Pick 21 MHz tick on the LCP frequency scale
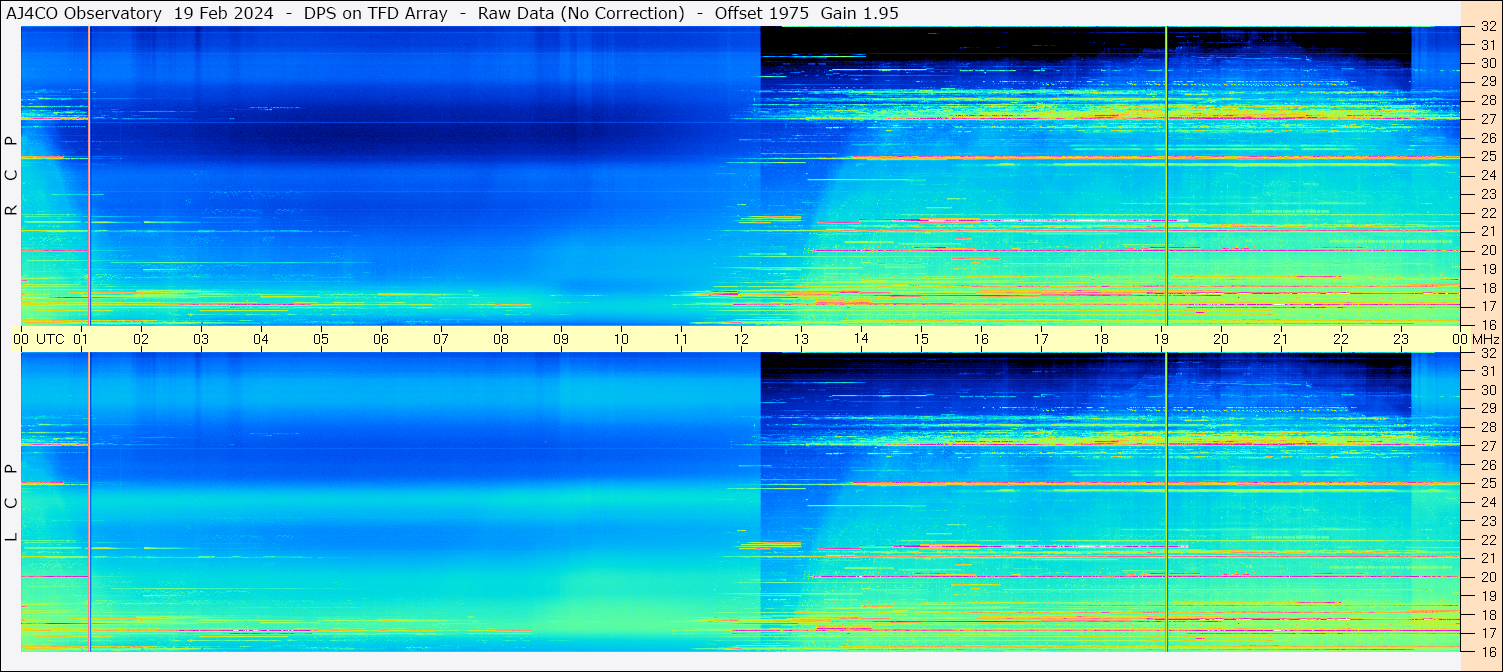Viewport: 1503px width, 672px height. pos(1487,558)
